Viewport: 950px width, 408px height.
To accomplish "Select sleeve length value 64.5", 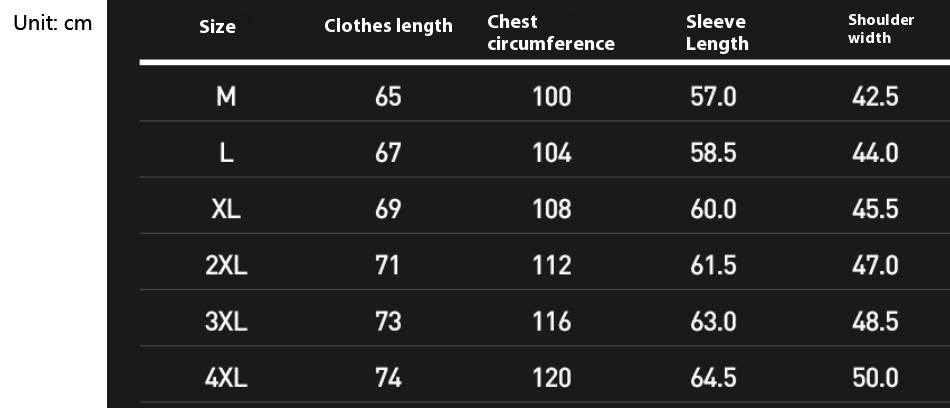I will pyautogui.click(x=713, y=378).
